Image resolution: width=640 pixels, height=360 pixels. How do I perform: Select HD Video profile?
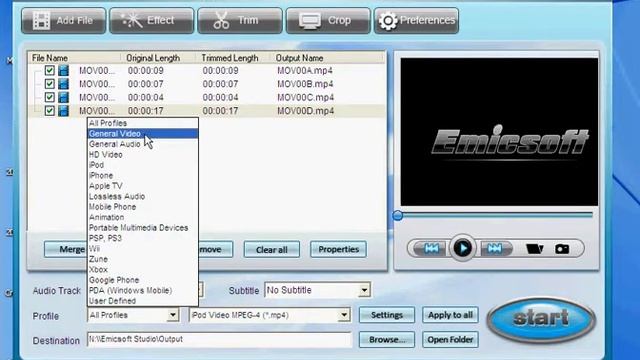click(x=143, y=155)
